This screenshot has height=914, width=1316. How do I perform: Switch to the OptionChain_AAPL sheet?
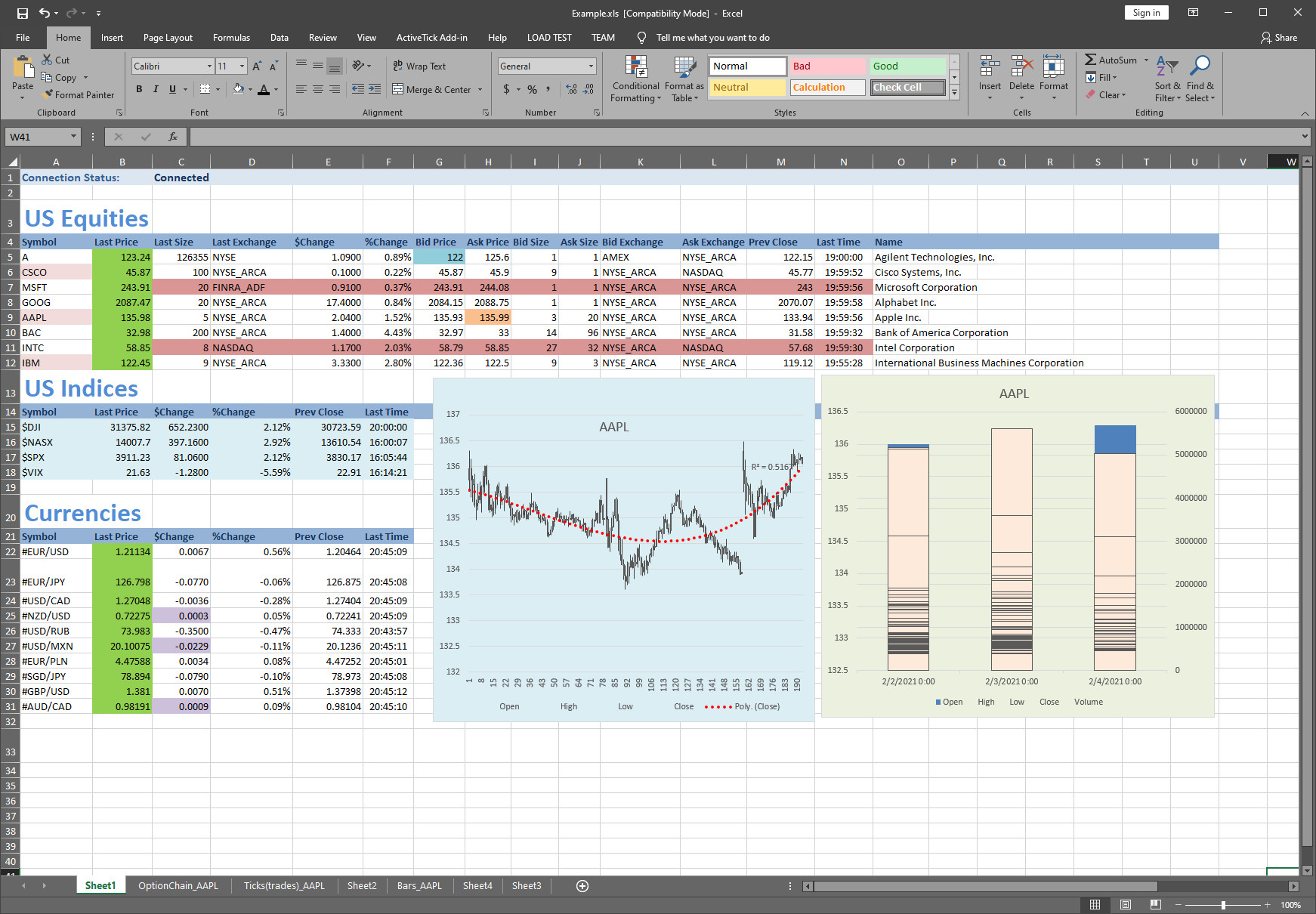[178, 886]
